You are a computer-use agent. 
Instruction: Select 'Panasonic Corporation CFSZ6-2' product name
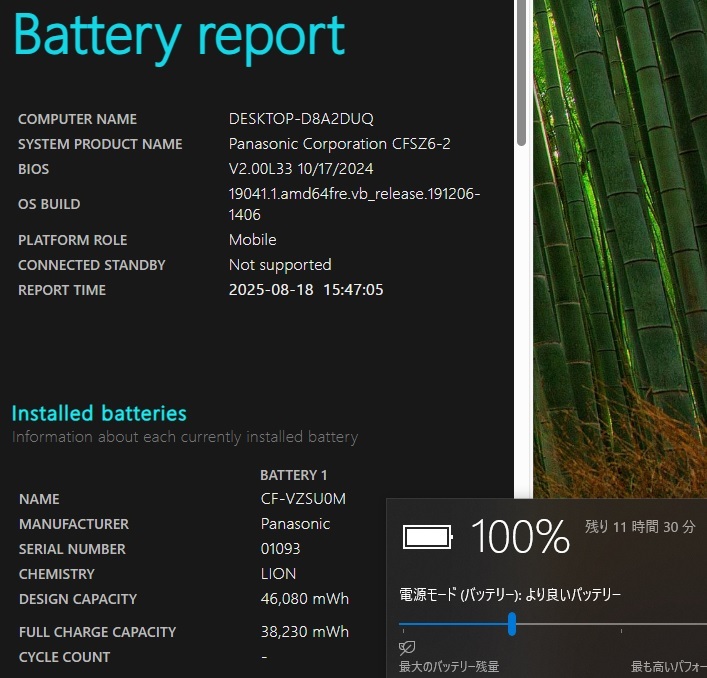(x=340, y=144)
